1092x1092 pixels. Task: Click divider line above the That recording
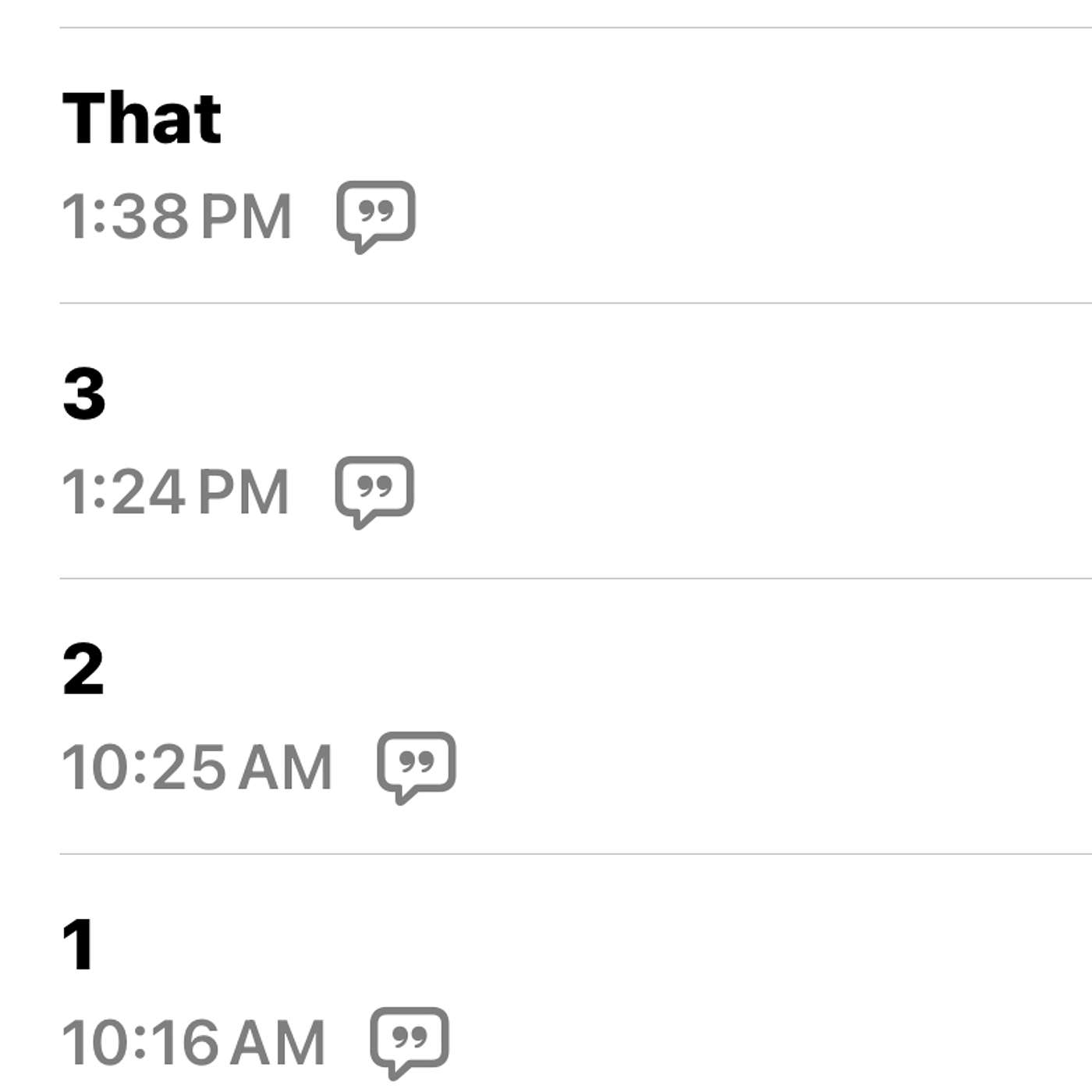tap(576, 28)
